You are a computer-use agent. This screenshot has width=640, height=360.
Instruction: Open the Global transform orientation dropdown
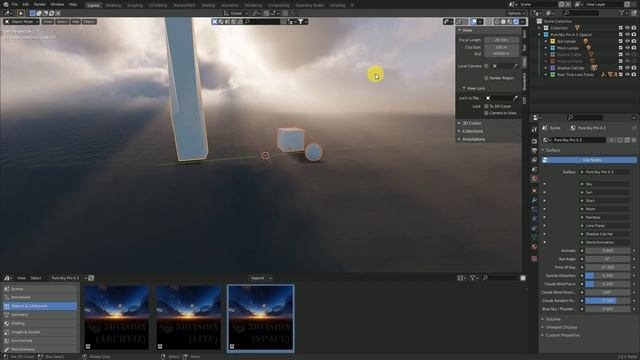point(236,13)
